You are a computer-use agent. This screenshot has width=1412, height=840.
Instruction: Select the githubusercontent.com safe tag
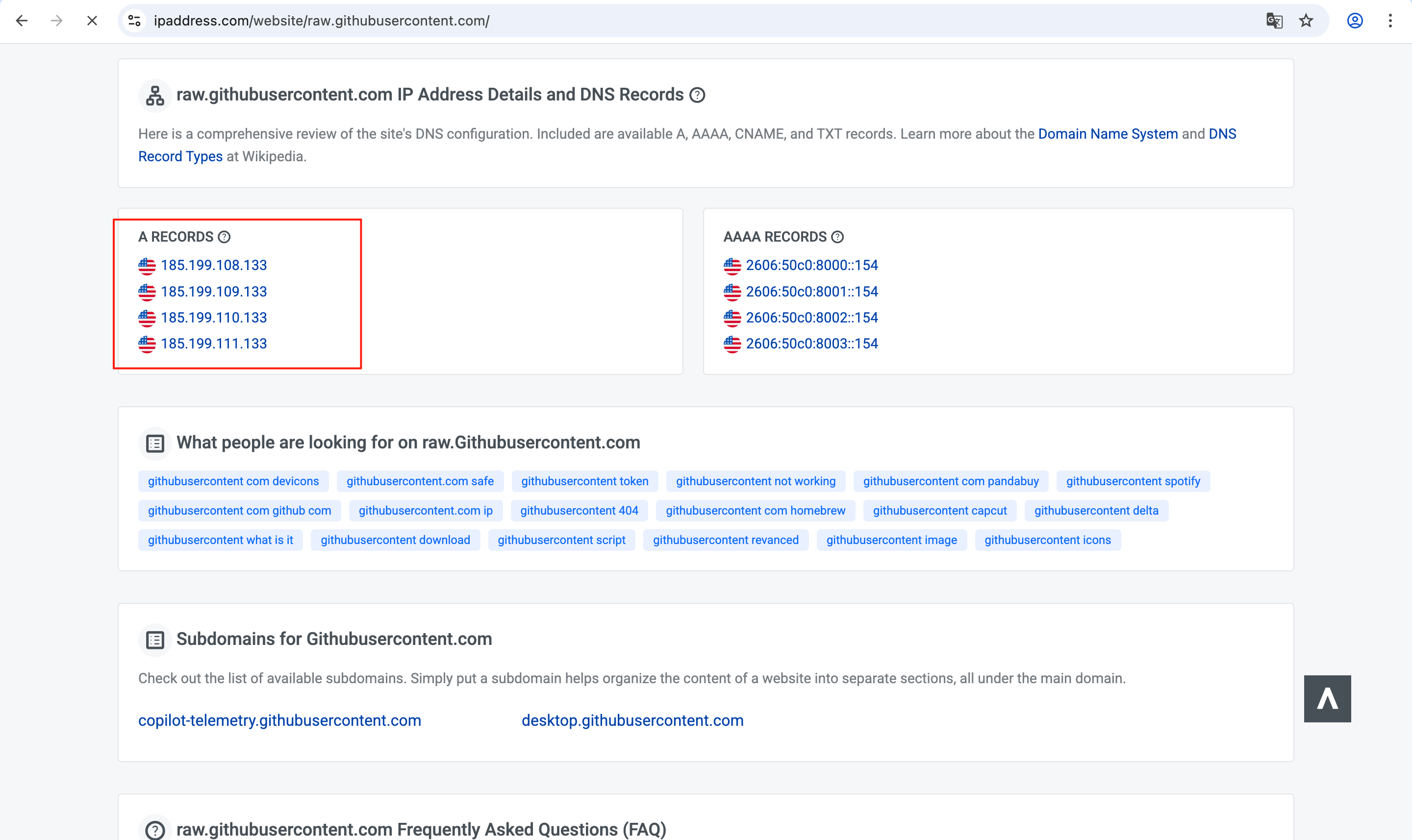click(420, 481)
